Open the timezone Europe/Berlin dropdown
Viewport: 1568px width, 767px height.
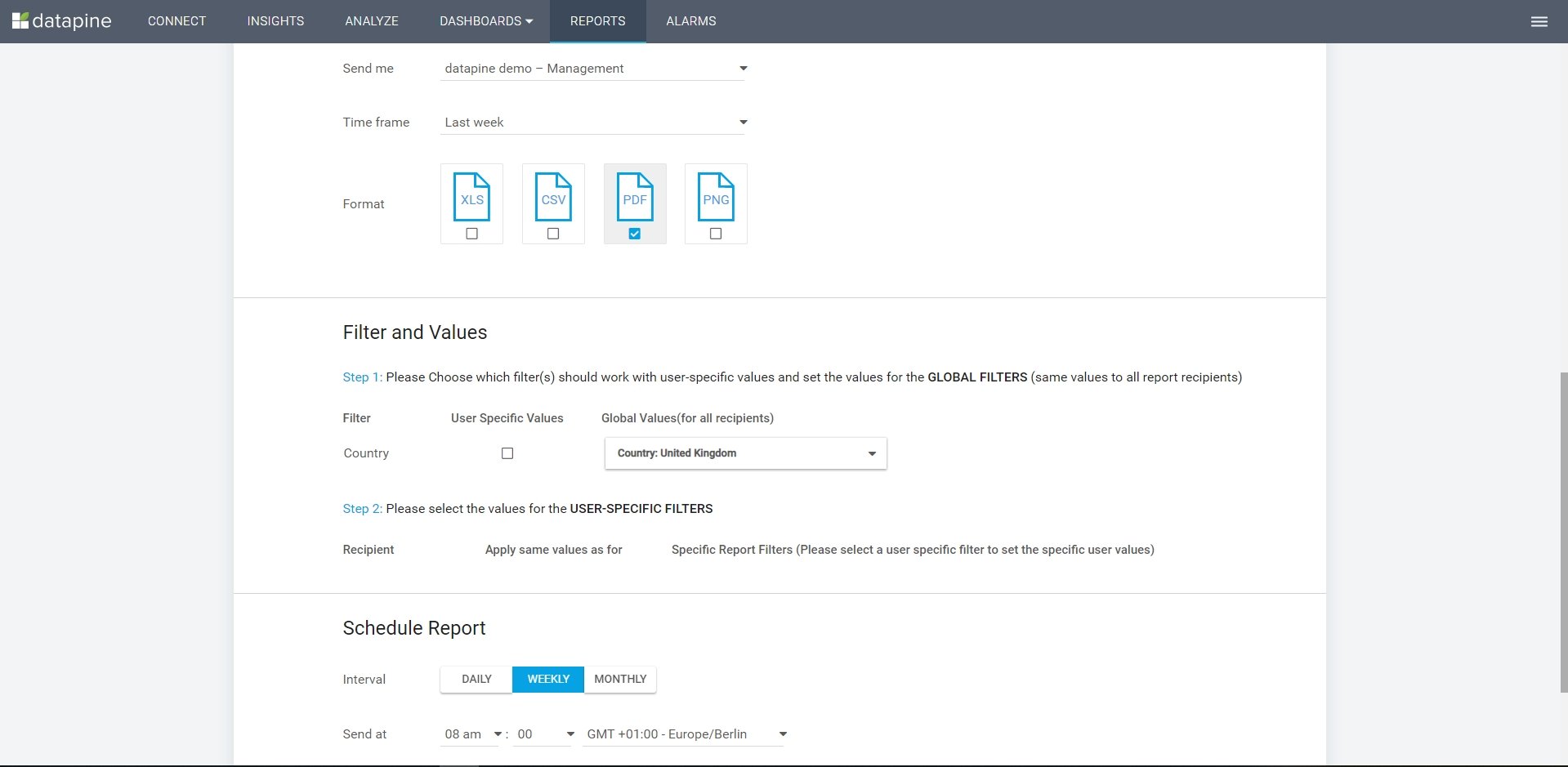tap(685, 734)
